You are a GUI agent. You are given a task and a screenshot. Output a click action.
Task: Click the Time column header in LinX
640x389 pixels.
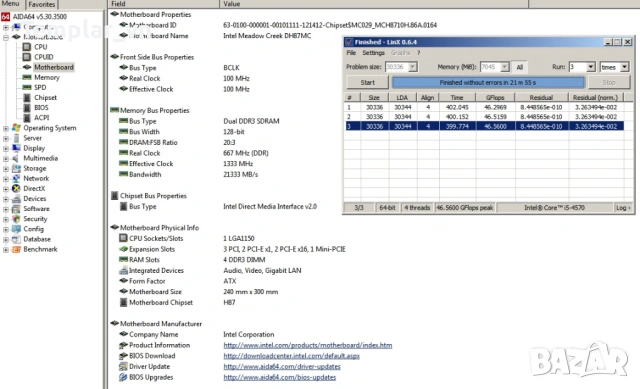457,98
